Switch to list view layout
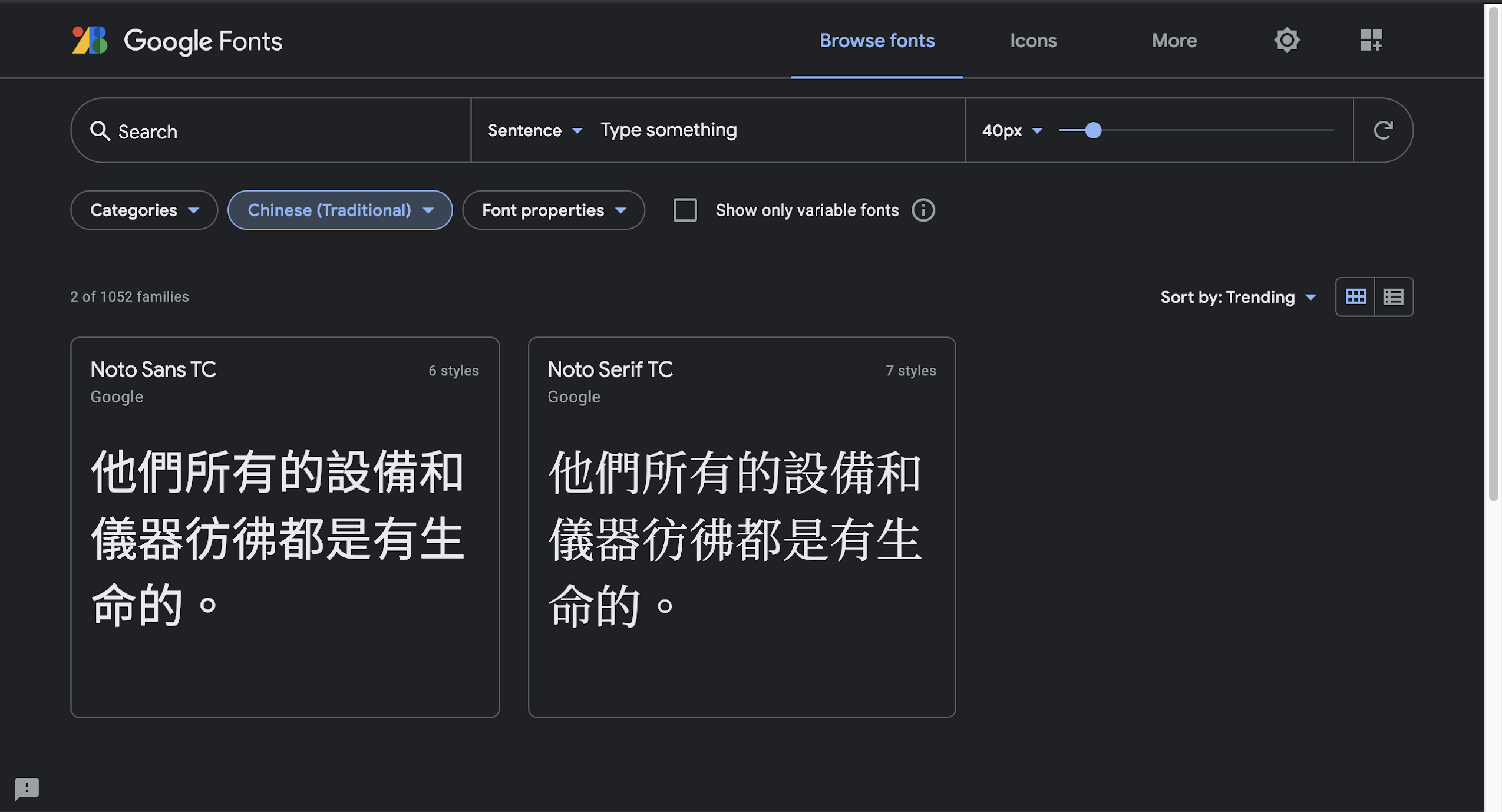This screenshot has height=812, width=1502. [1393, 296]
